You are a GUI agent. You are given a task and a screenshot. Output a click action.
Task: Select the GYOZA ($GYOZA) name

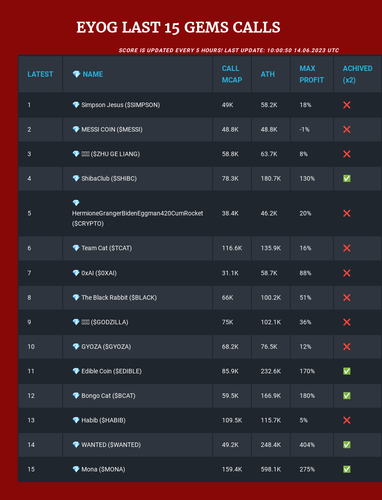(106, 347)
